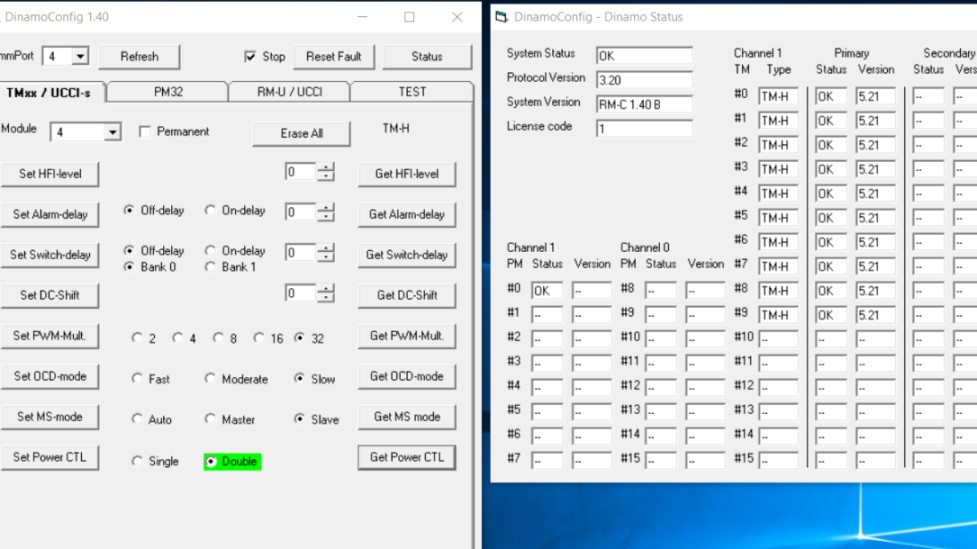The image size is (977, 549).
Task: Maximize the DinamoConfig 1.40 window
Action: [409, 17]
